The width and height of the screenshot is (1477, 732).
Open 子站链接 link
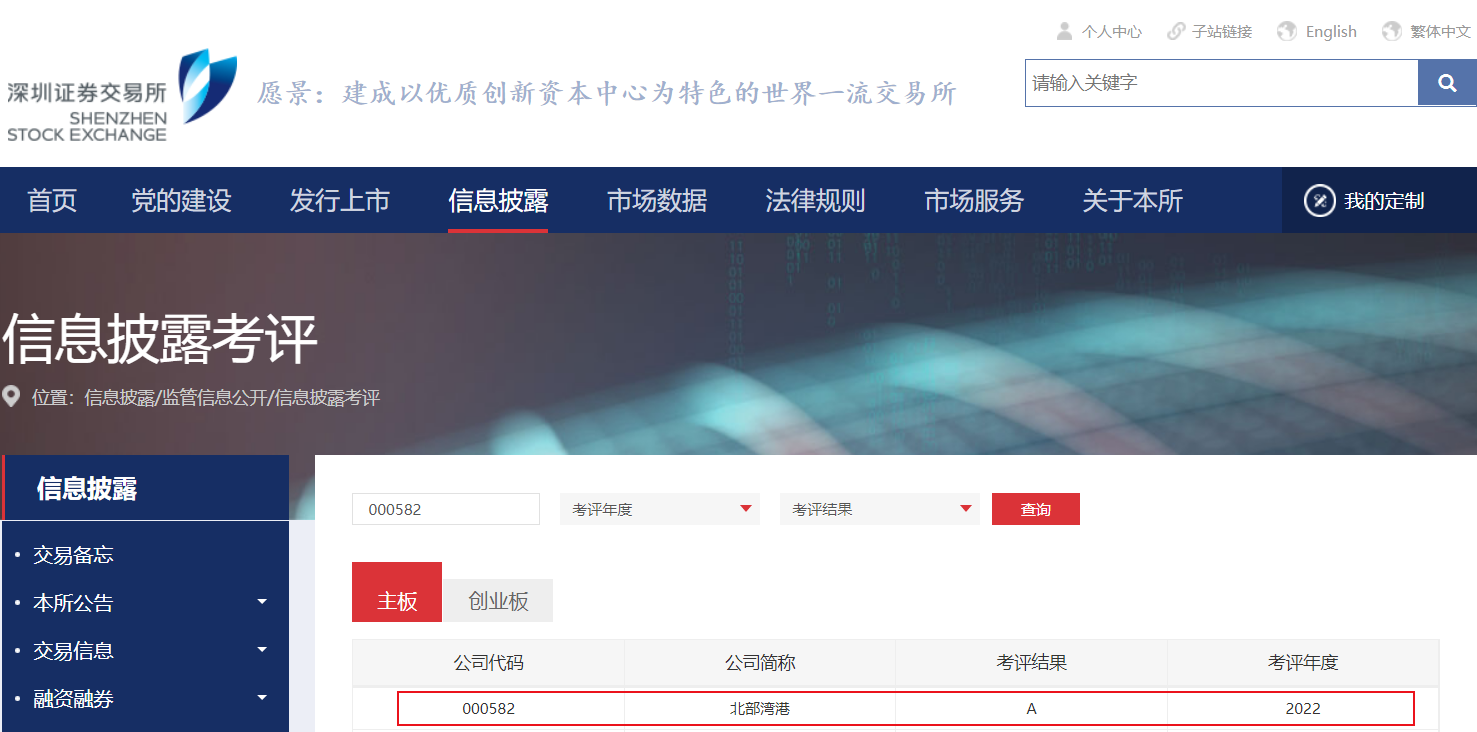[1222, 32]
